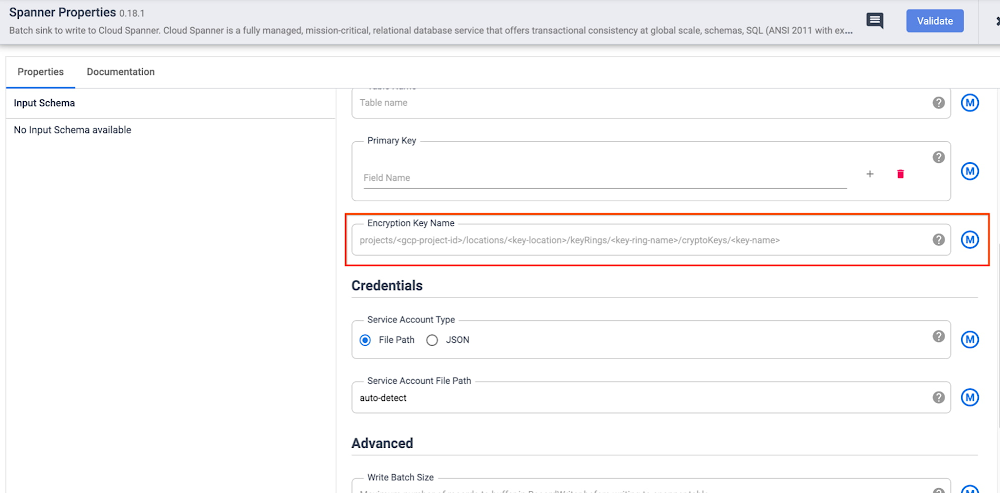
Task: Open the comments chat icon
Action: pos(875,21)
